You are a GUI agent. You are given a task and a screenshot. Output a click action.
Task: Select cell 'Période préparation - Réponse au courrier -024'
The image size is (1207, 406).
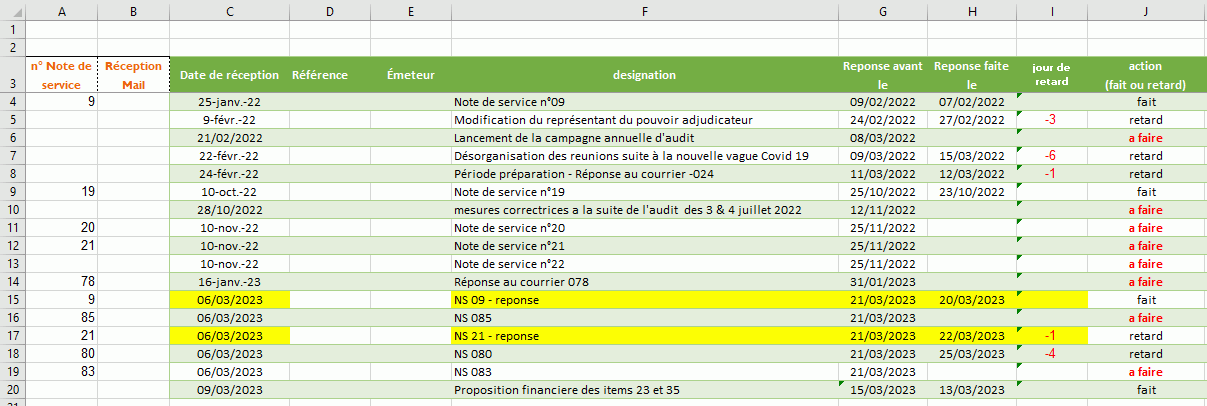(x=645, y=173)
